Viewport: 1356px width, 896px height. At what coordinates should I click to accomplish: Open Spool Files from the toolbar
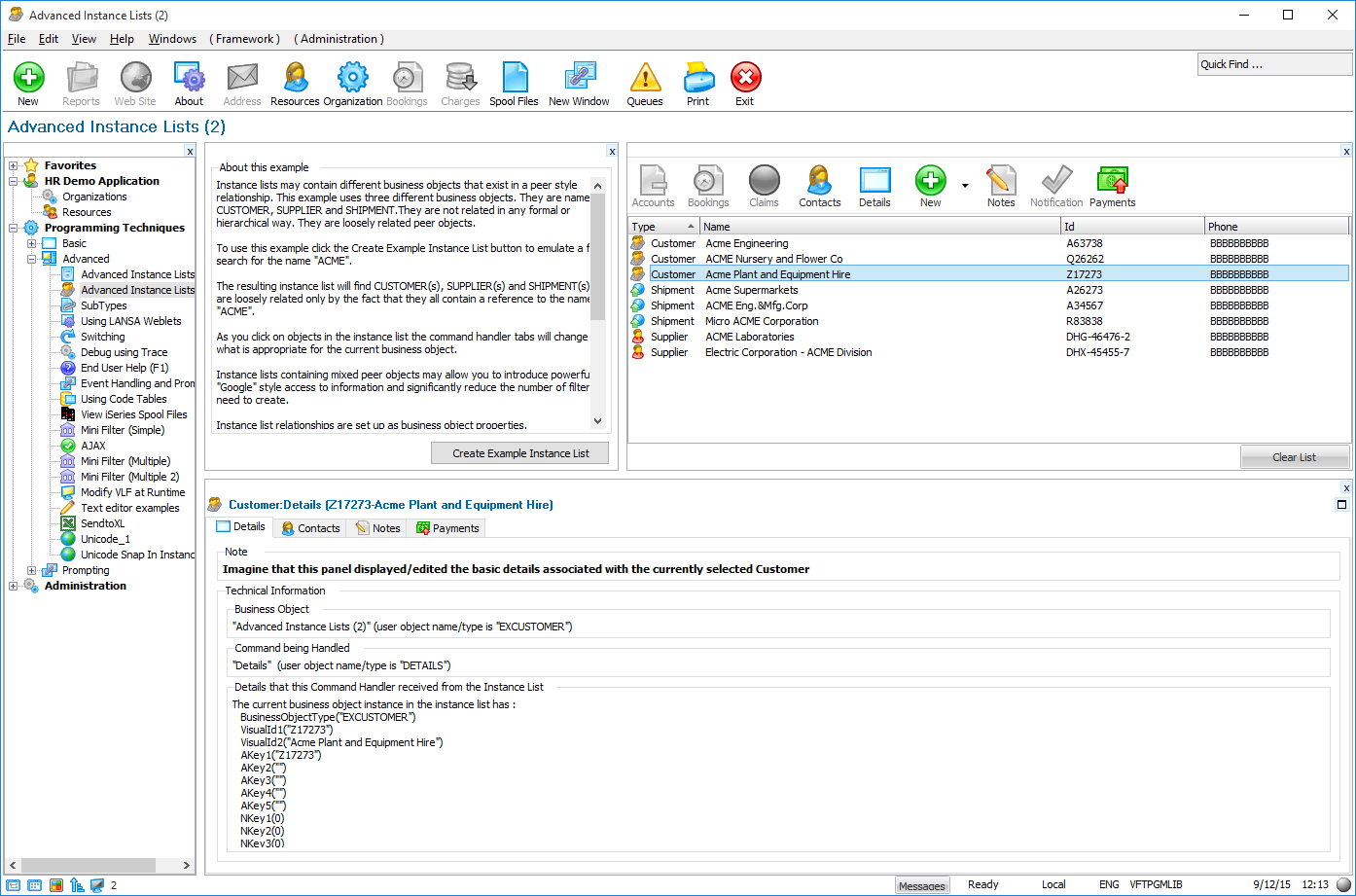coord(514,77)
